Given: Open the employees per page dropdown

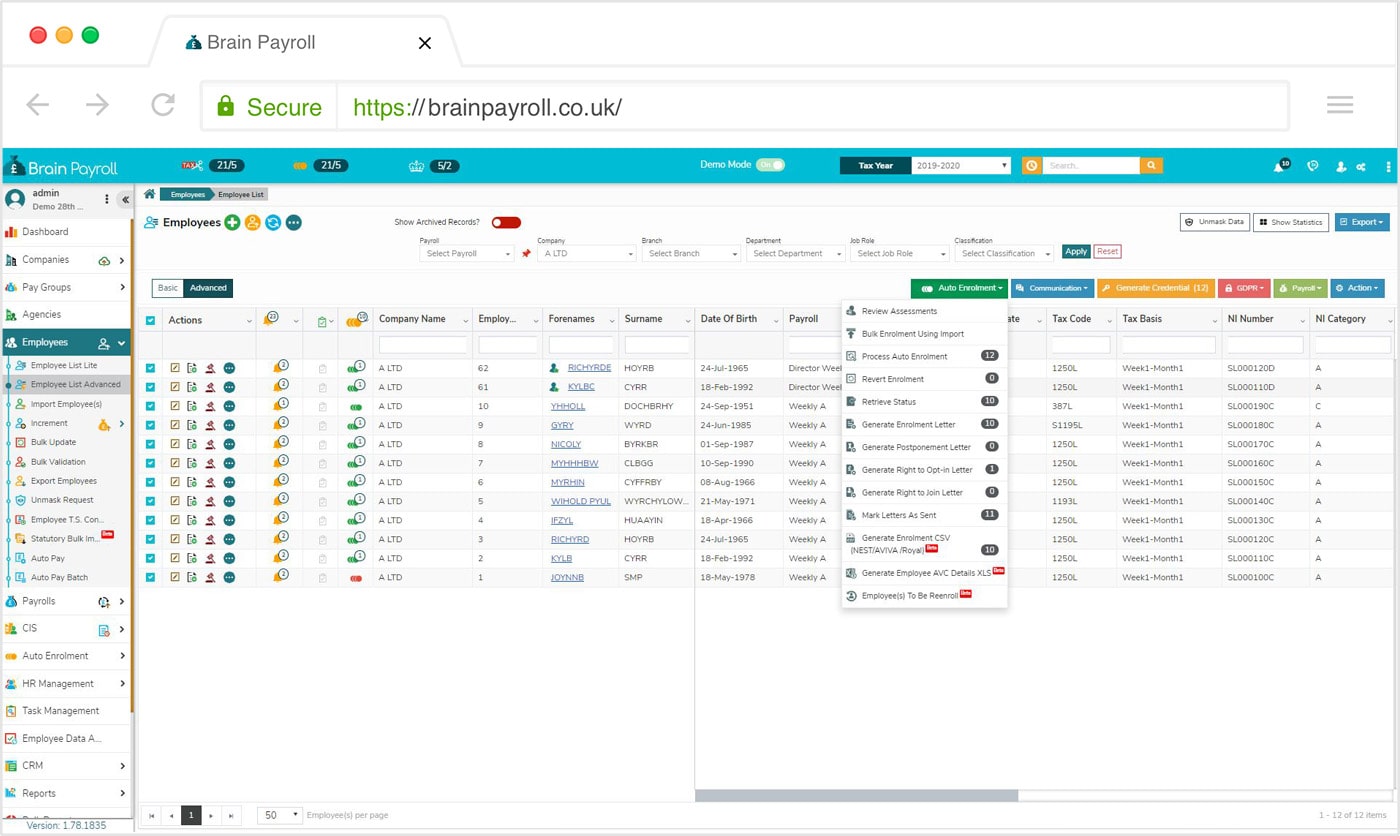Looking at the screenshot, I should click(x=280, y=815).
